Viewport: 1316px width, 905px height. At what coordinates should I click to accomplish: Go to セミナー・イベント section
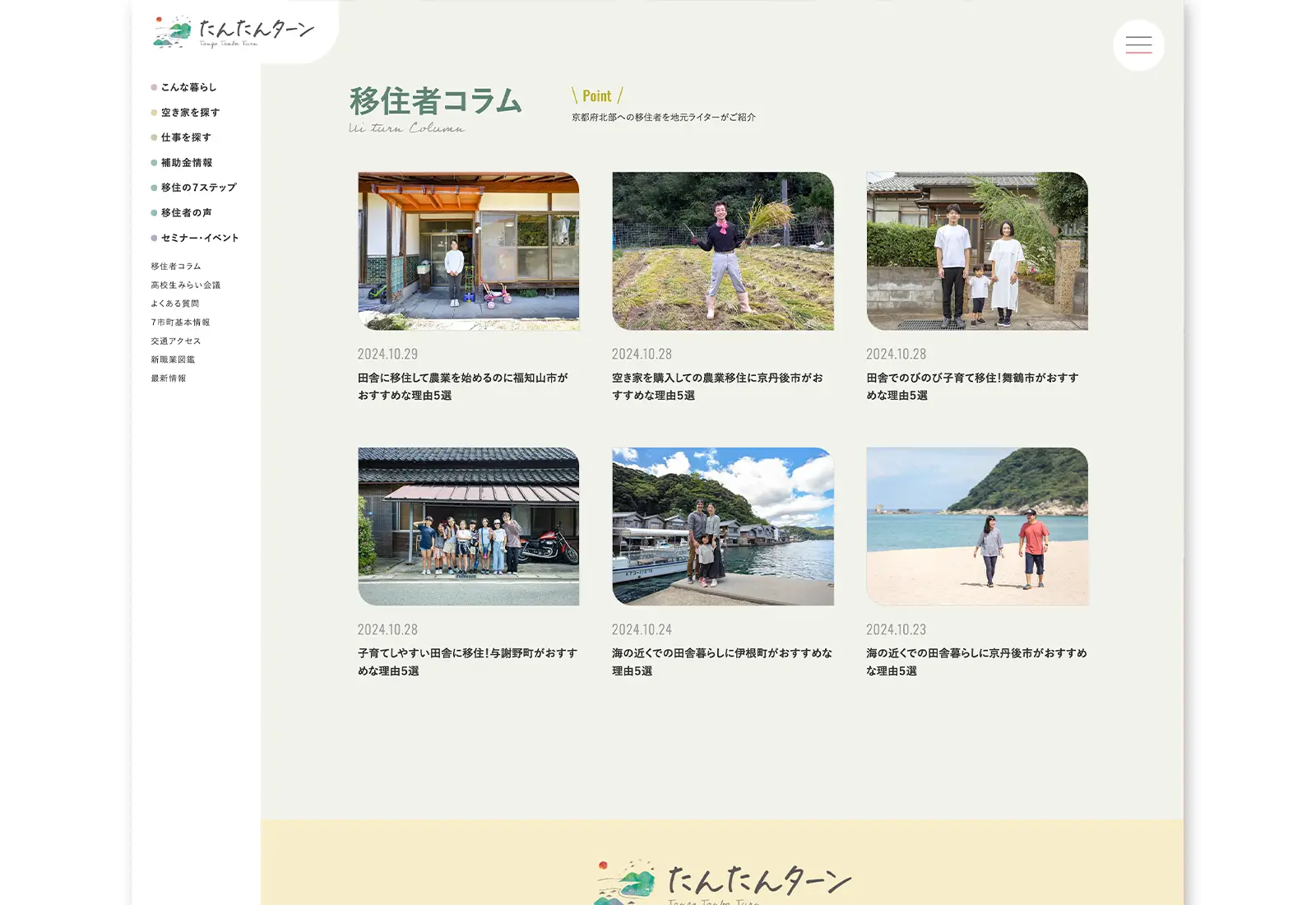tap(199, 238)
